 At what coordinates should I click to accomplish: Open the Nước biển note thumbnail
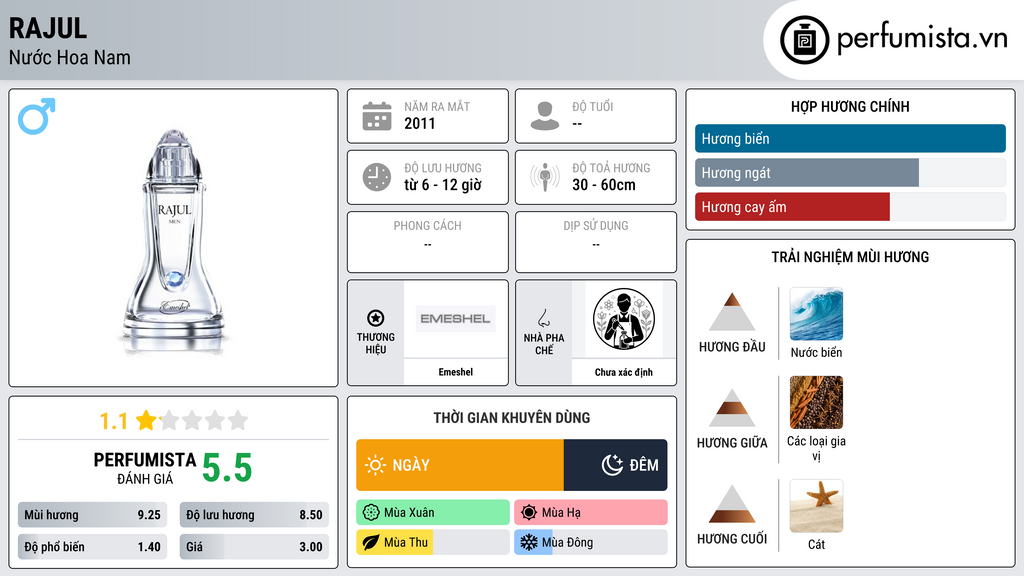[816, 314]
